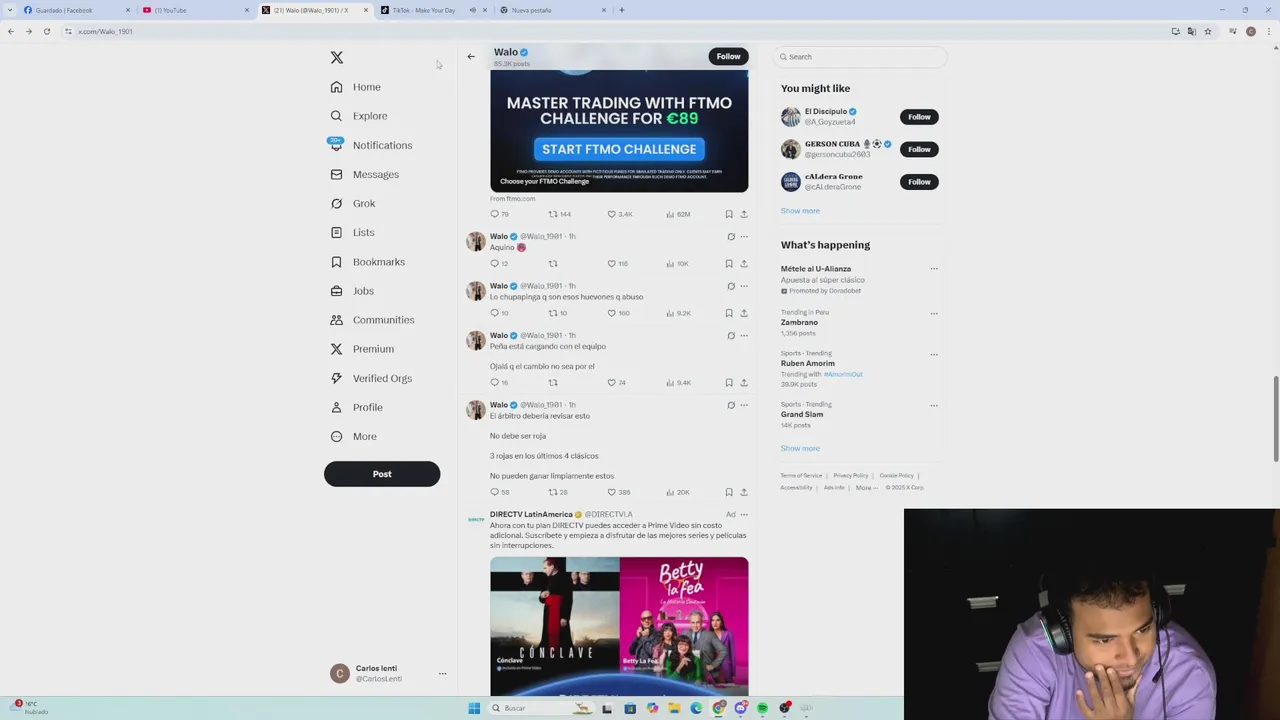Screen dimensions: 1280x720
Task: Open Grok from the sidebar
Action: (353, 203)
